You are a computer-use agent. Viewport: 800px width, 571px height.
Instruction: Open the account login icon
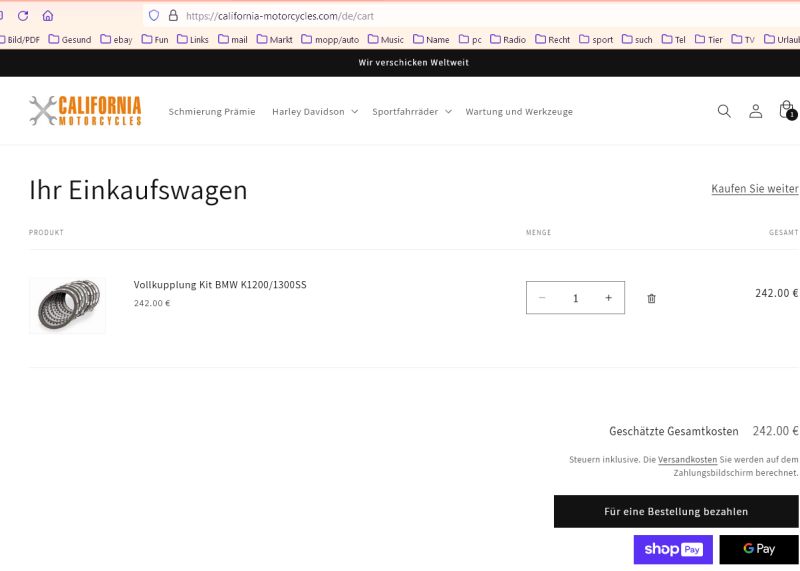click(x=756, y=111)
